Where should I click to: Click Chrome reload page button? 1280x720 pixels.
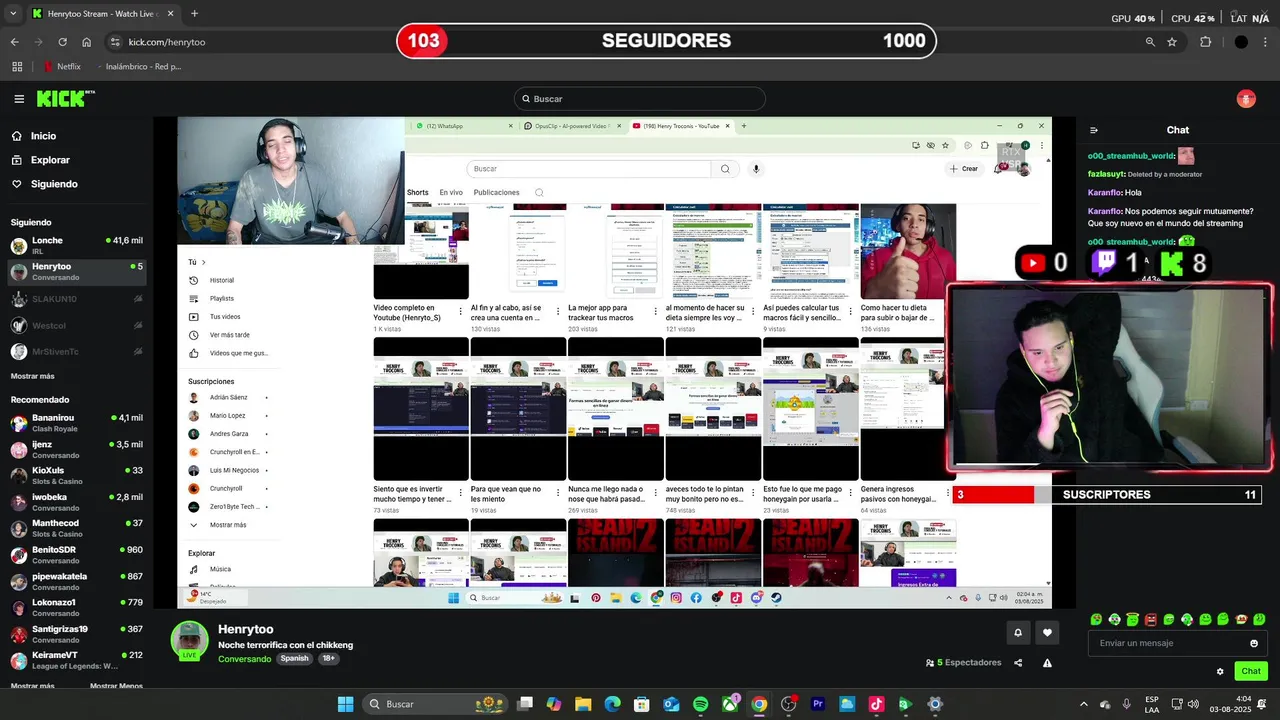(62, 42)
